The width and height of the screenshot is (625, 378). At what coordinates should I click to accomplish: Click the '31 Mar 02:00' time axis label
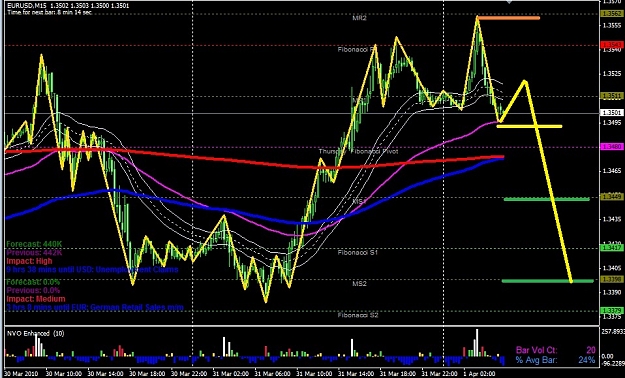[232, 374]
